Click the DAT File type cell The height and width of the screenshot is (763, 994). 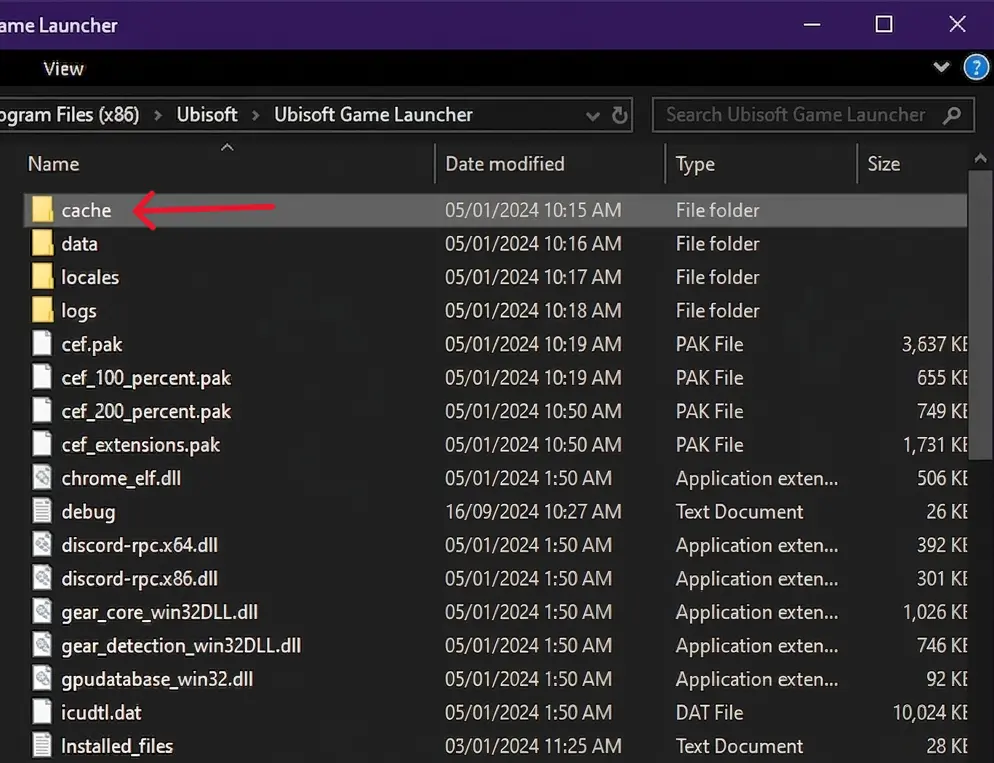coord(709,713)
